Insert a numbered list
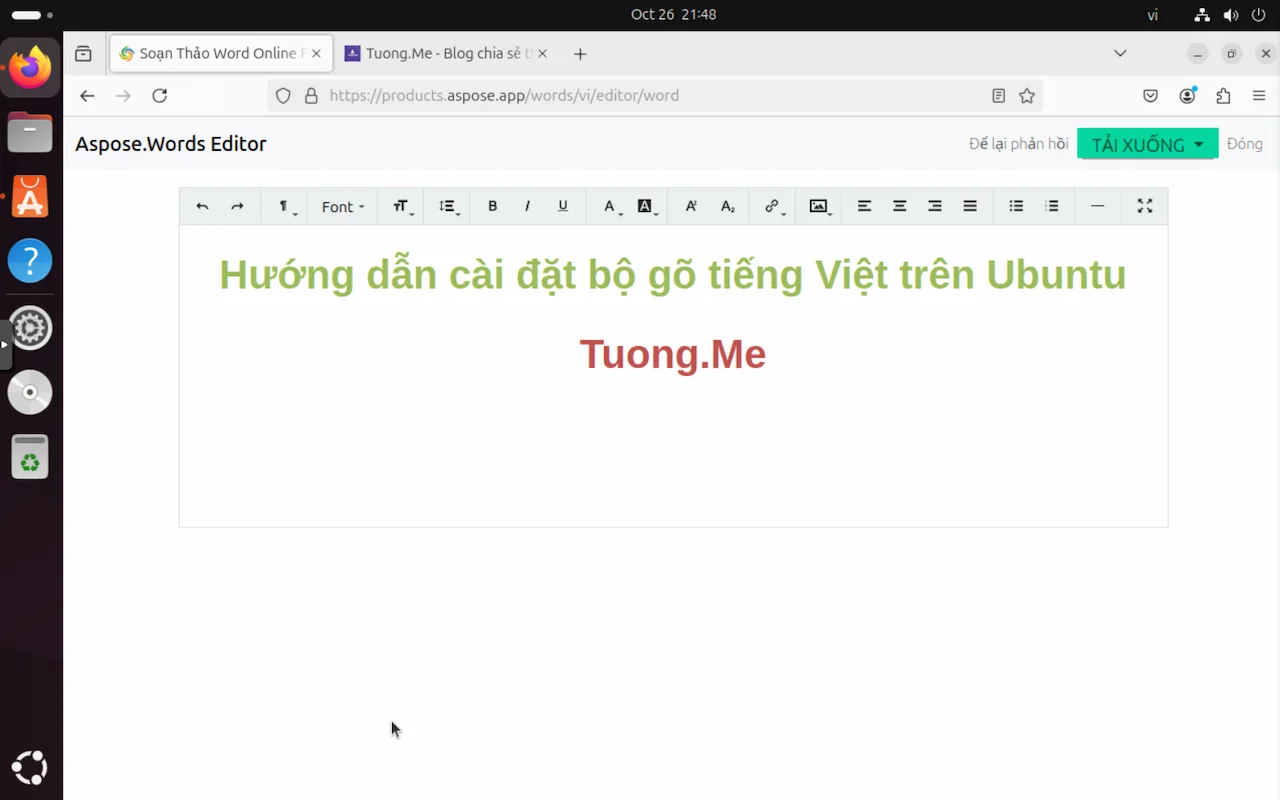This screenshot has height=800, width=1280. (1052, 206)
